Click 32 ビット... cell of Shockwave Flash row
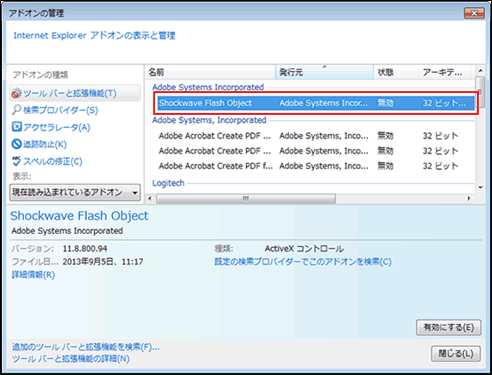The height and width of the screenshot is (375, 492). point(444,103)
